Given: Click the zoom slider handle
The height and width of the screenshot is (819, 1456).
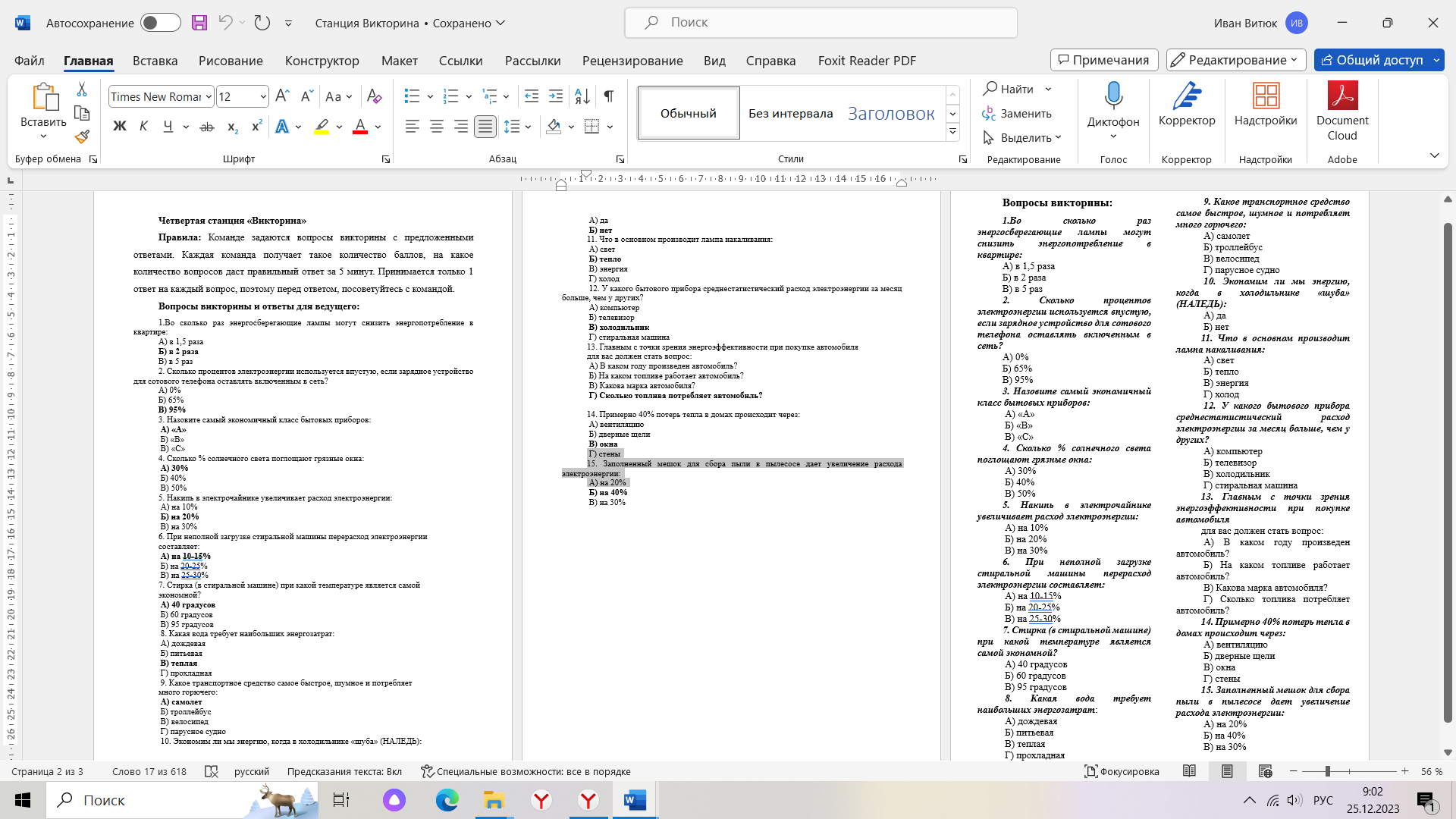Looking at the screenshot, I should click(x=1327, y=771).
